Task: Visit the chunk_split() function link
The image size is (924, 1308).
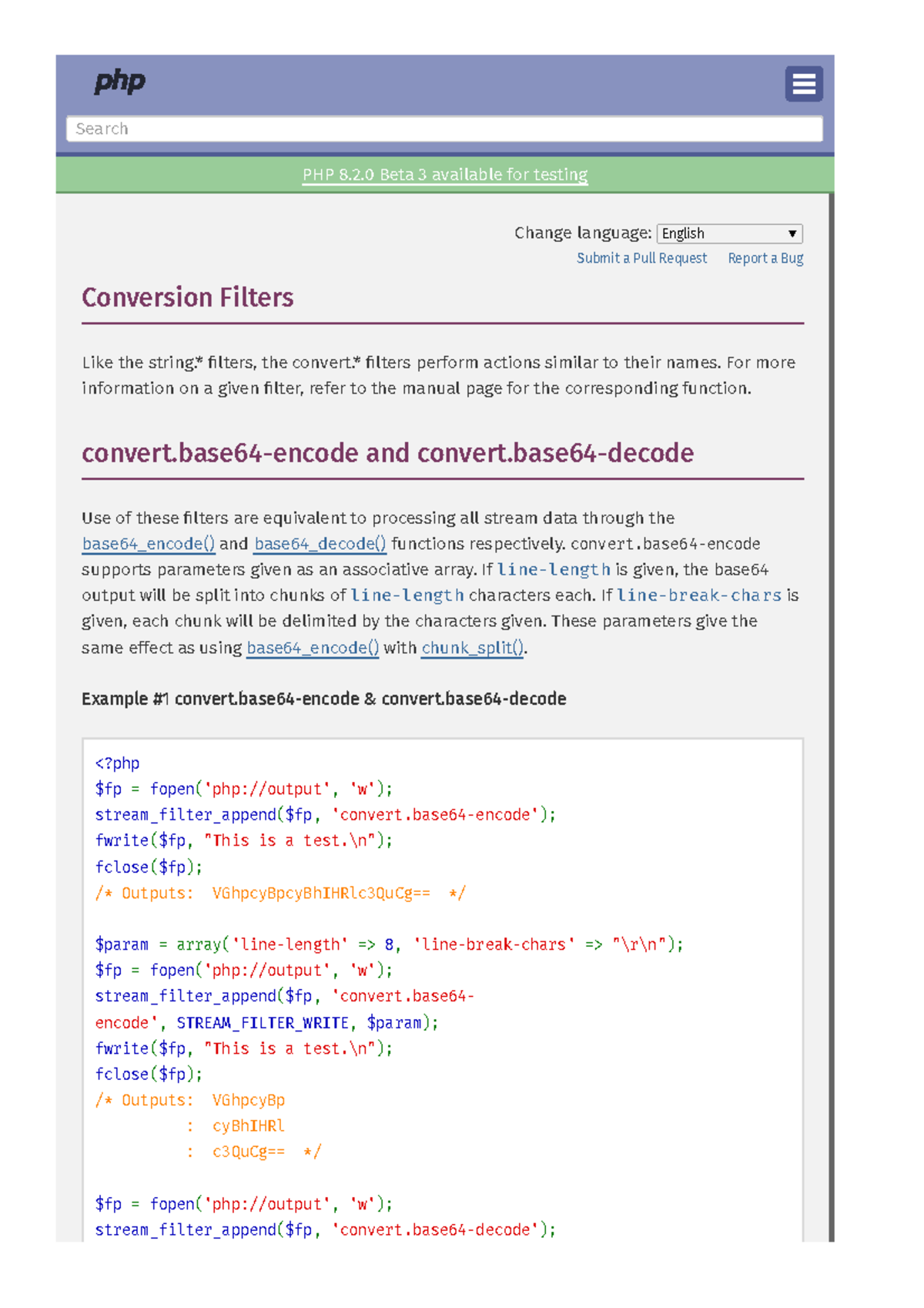Action: (472, 648)
